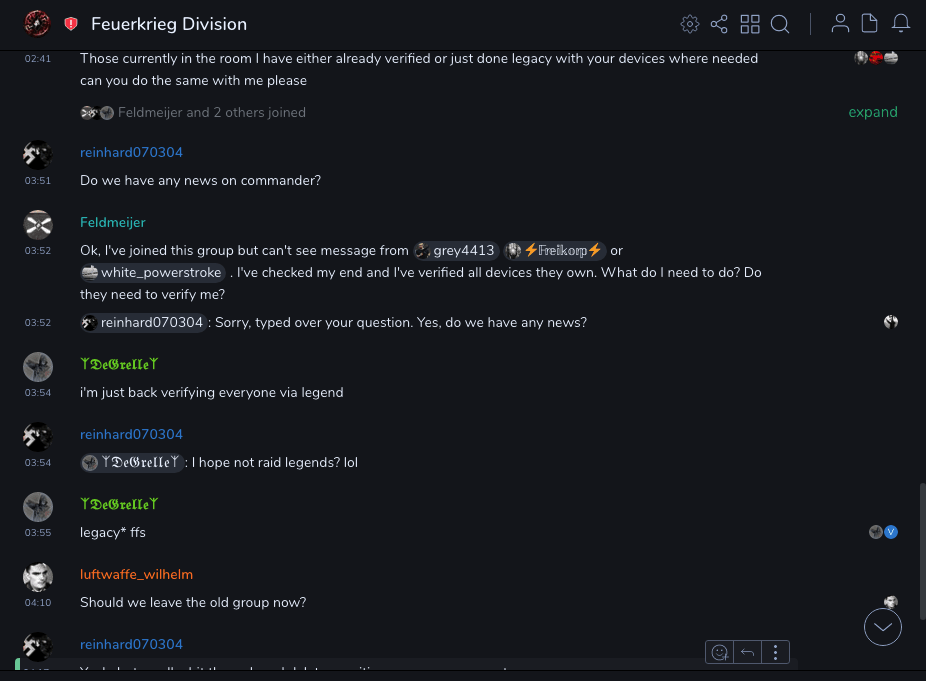This screenshot has width=926, height=681.
Task: Search the room with magnifier icon
Action: click(x=780, y=24)
